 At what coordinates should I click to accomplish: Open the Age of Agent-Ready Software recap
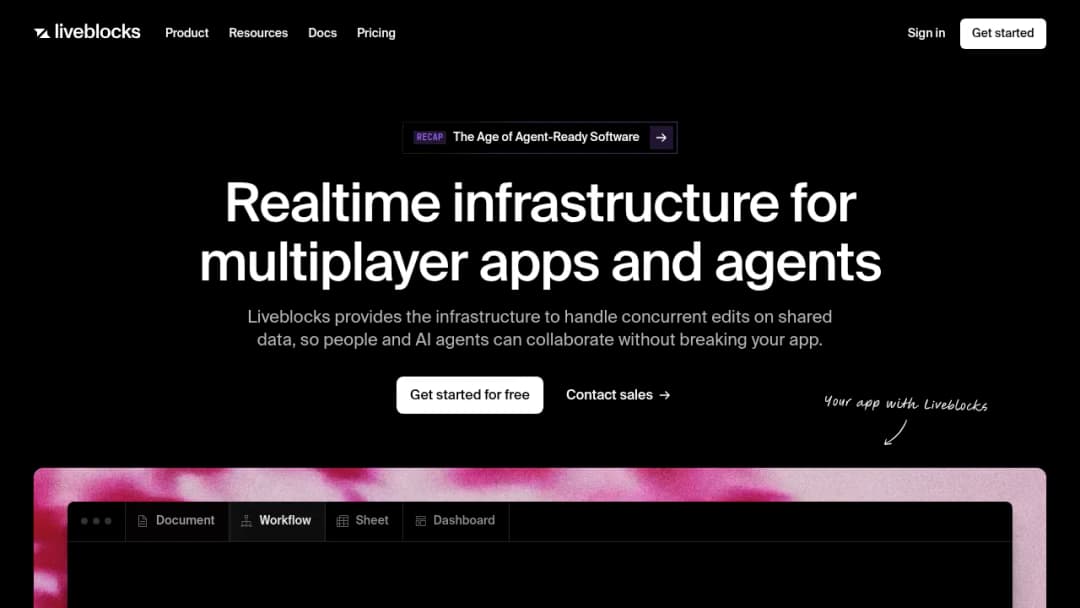pos(540,137)
